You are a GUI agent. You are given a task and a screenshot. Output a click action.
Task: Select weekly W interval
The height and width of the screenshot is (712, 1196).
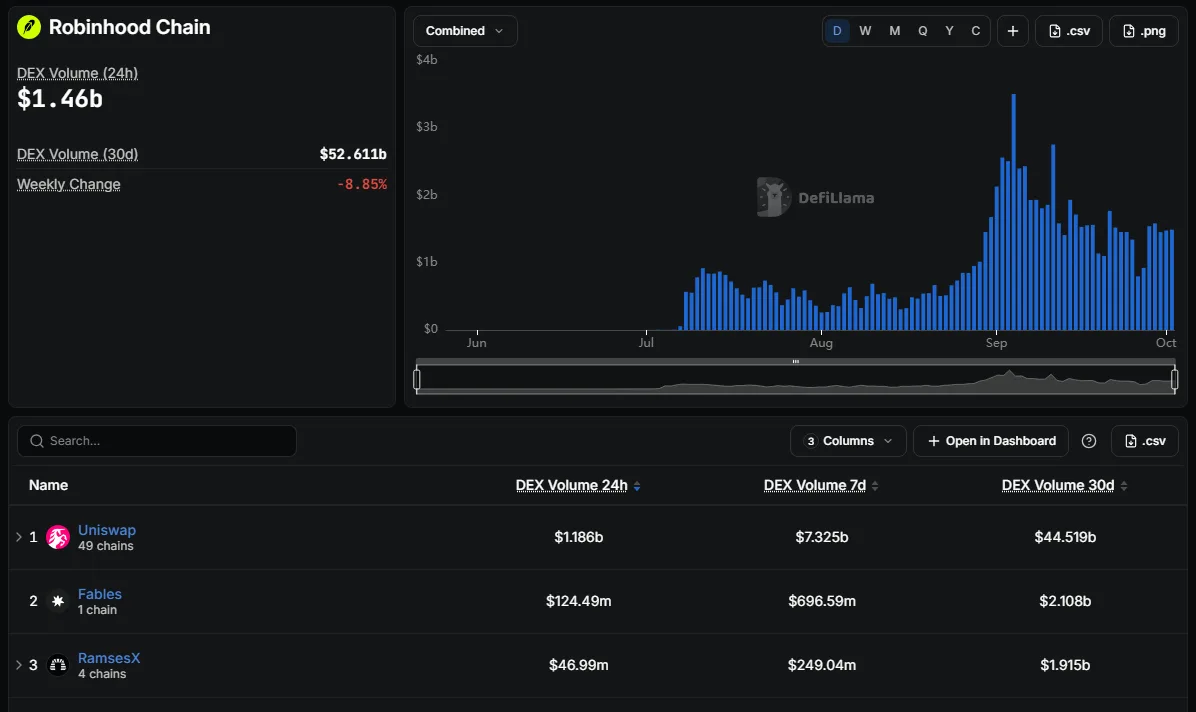coord(865,31)
